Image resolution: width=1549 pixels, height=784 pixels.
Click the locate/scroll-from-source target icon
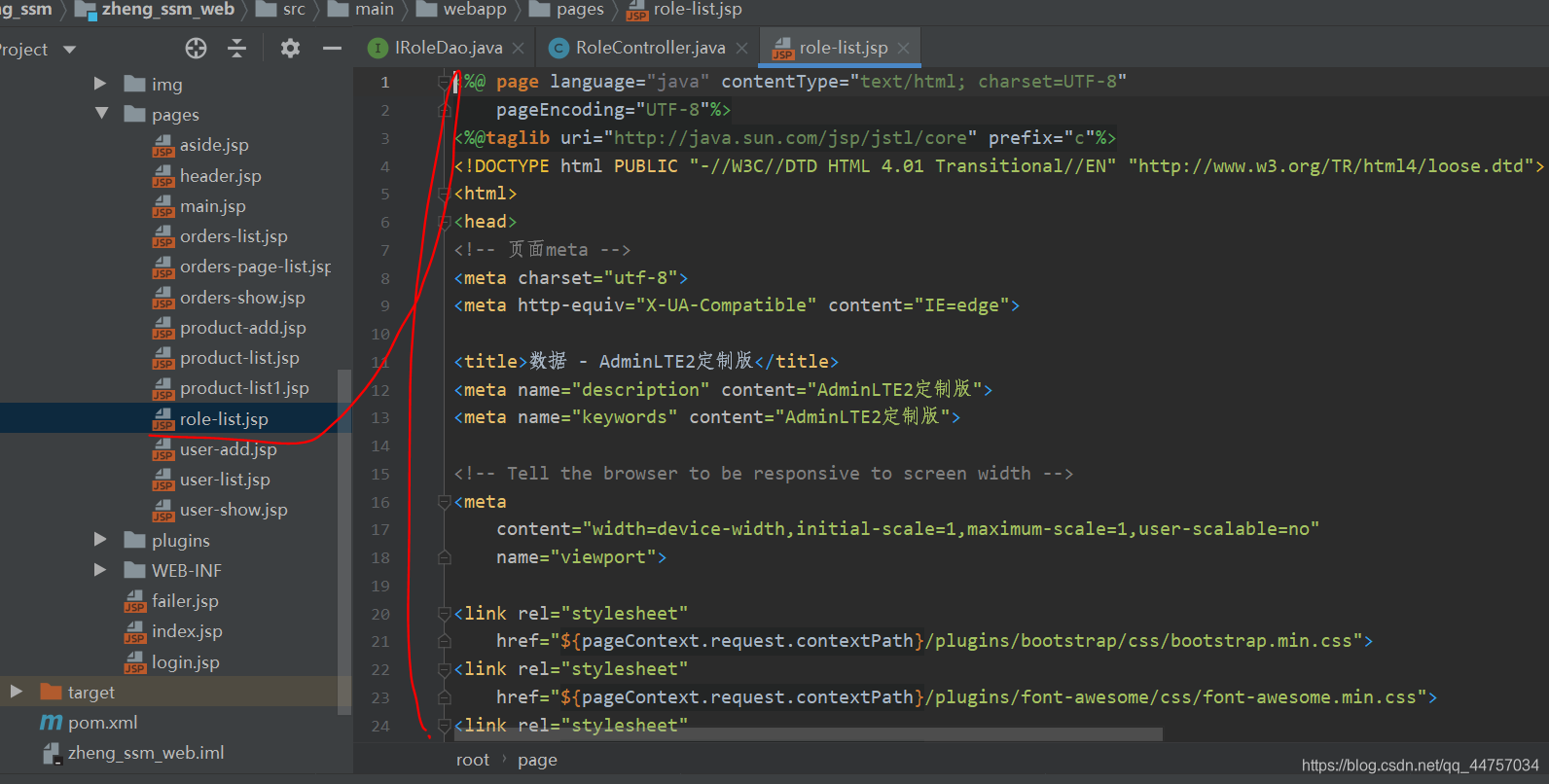[x=196, y=49]
